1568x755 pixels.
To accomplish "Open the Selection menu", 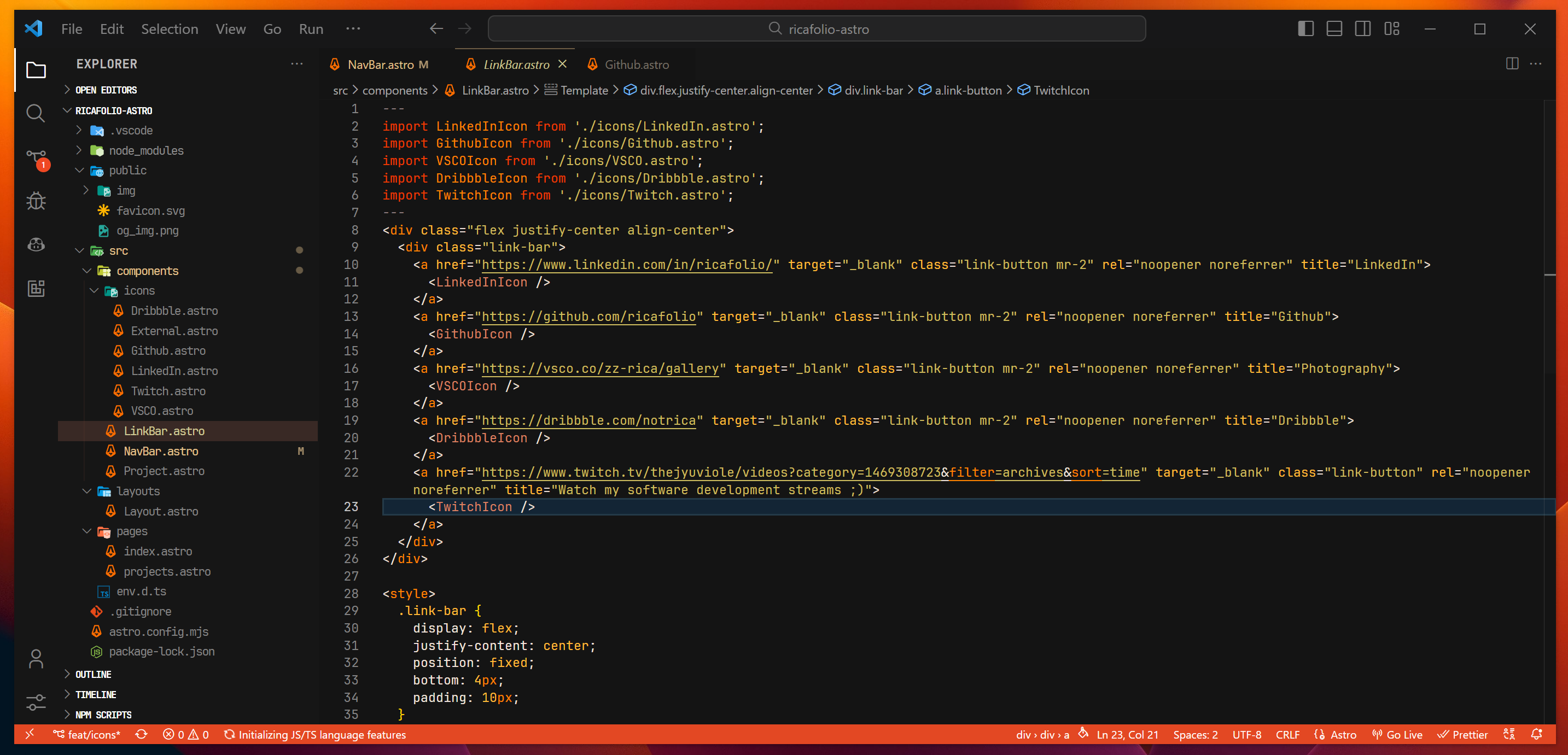I will 169,28.
